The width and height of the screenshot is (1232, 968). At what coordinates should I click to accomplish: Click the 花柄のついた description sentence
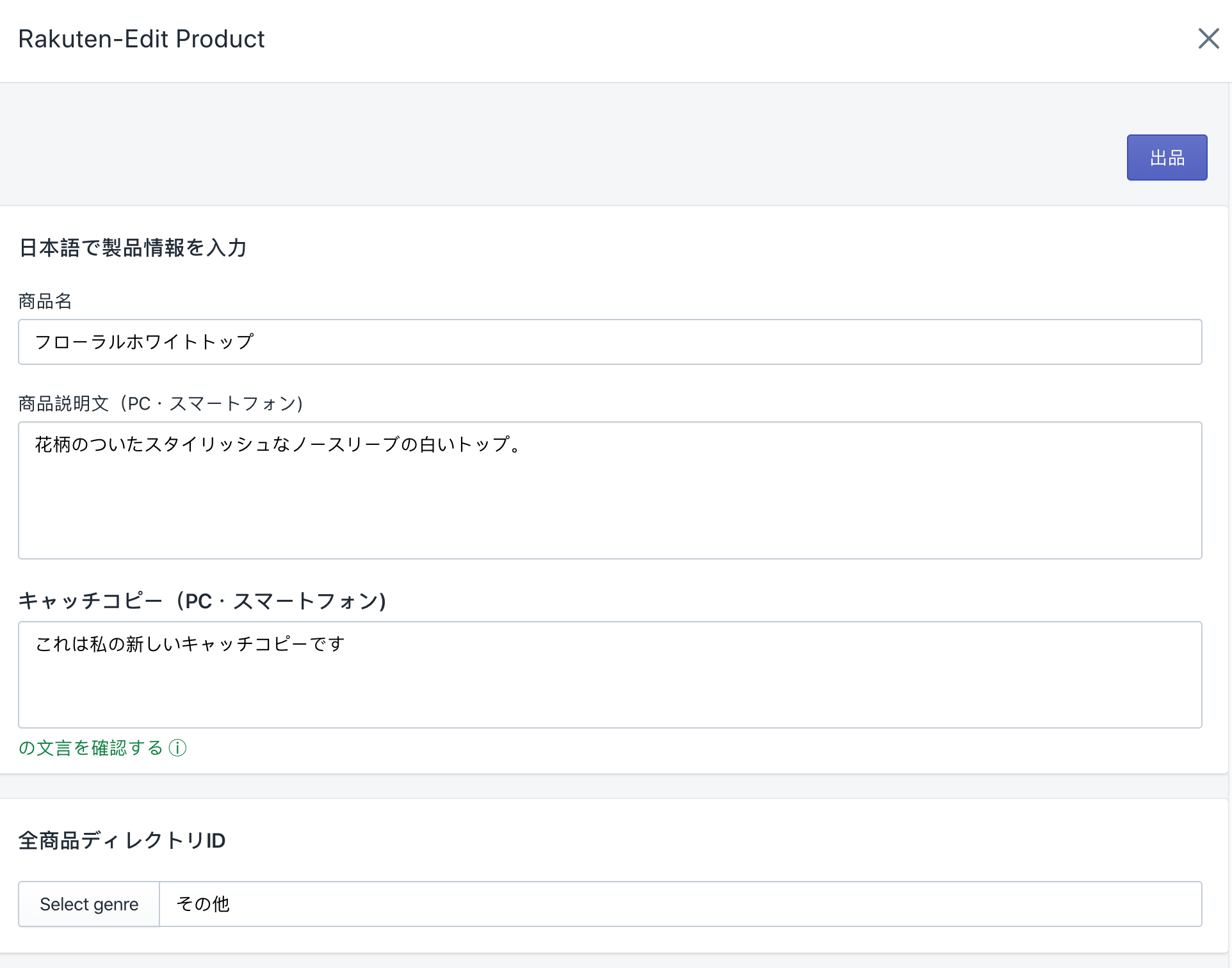pos(279,444)
